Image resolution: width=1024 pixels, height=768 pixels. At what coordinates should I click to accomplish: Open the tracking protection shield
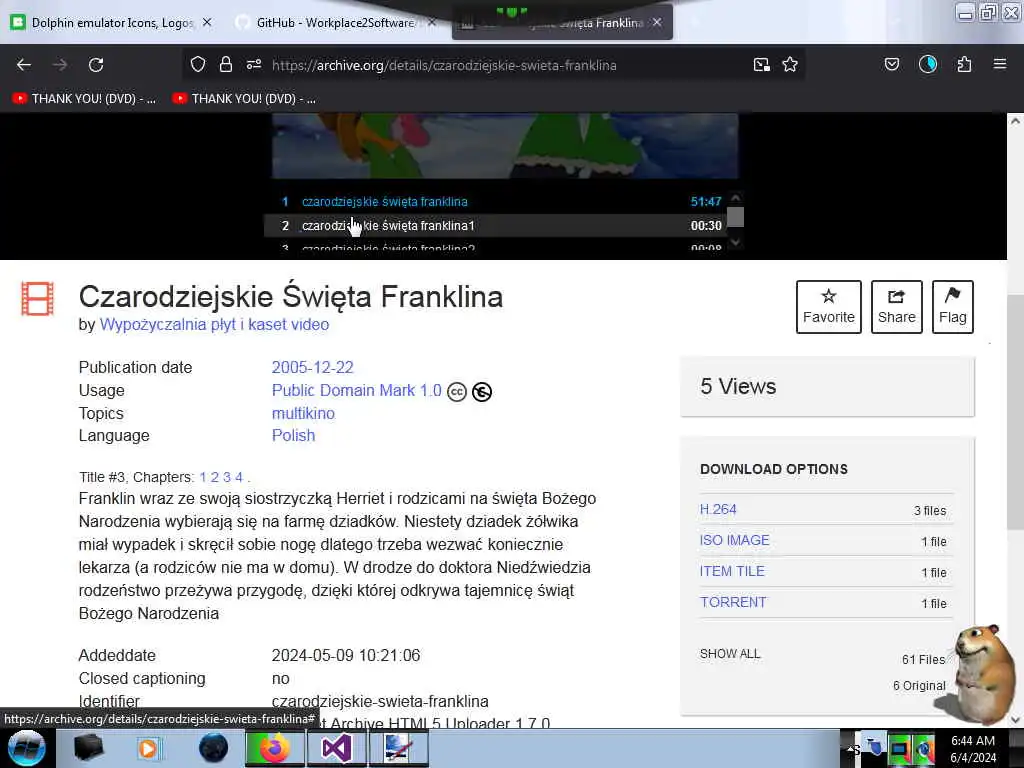(198, 64)
